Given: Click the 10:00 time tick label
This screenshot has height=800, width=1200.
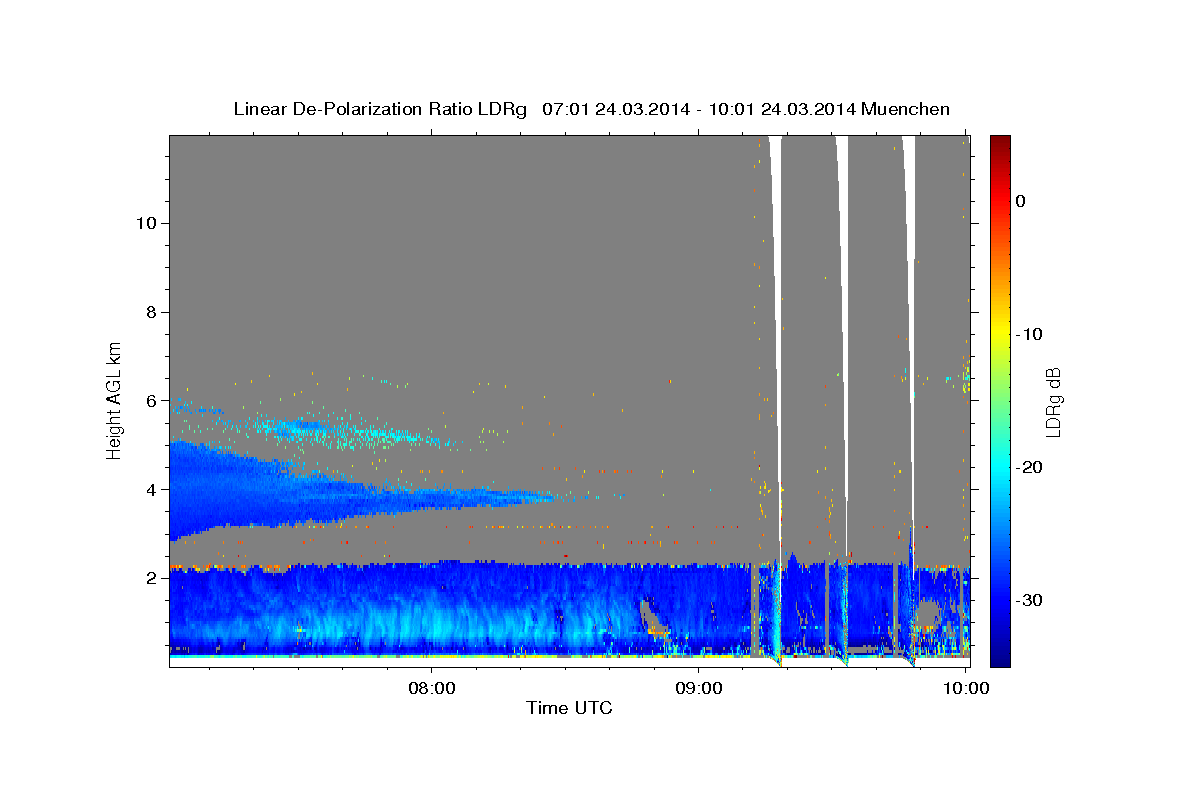Looking at the screenshot, I should (966, 688).
